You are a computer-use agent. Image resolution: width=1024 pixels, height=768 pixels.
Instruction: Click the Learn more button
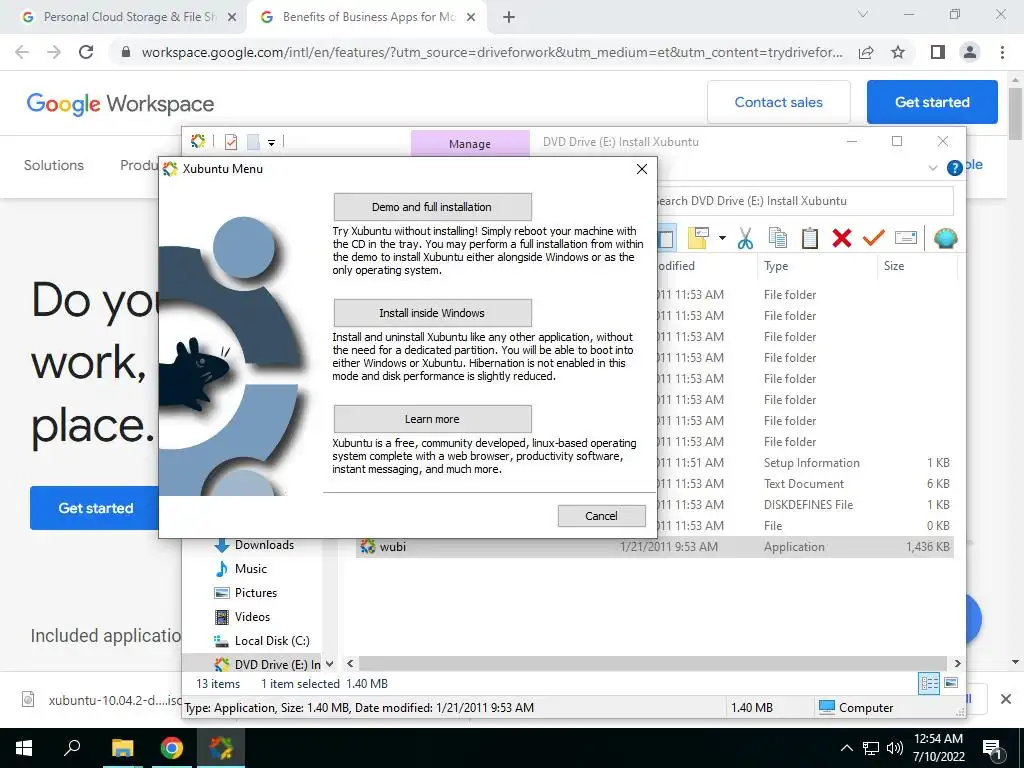(x=432, y=419)
